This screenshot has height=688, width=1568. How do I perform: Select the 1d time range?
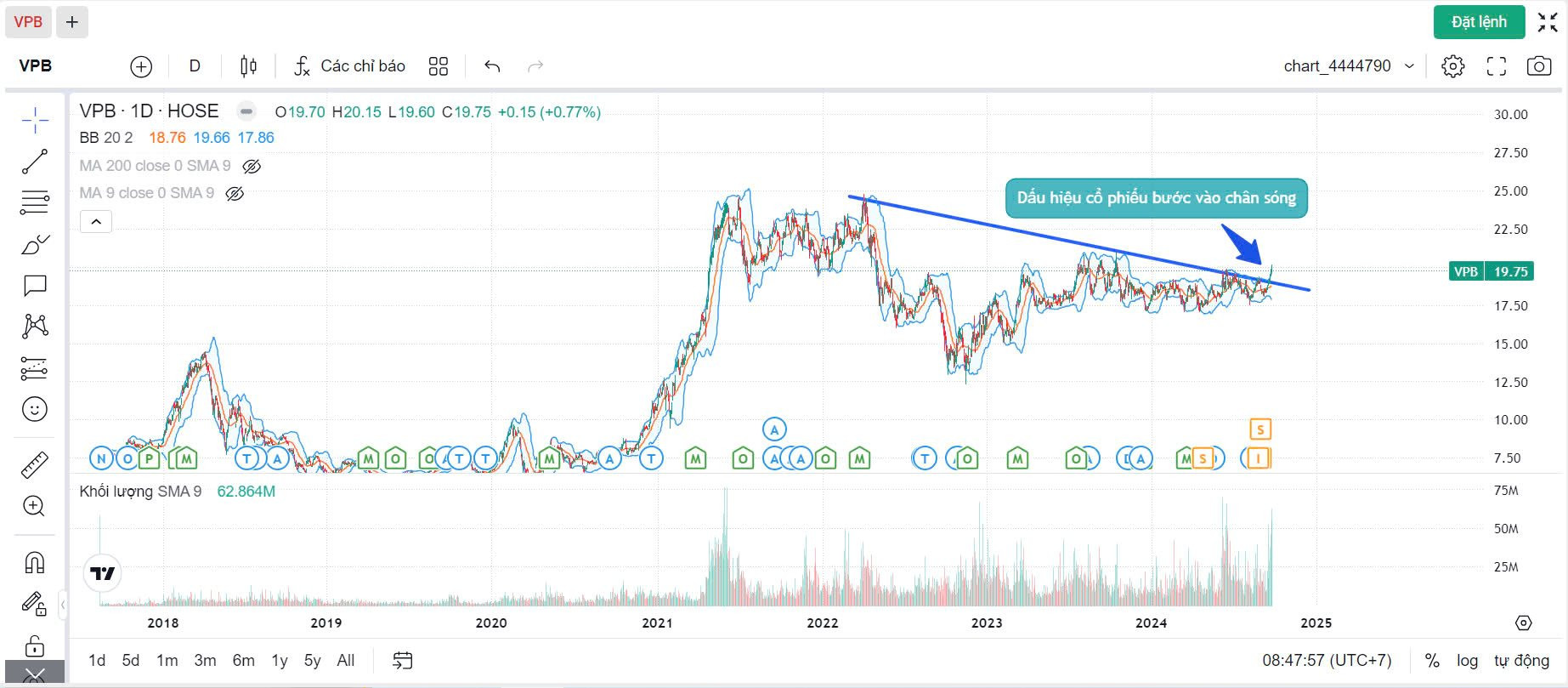pyautogui.click(x=97, y=661)
